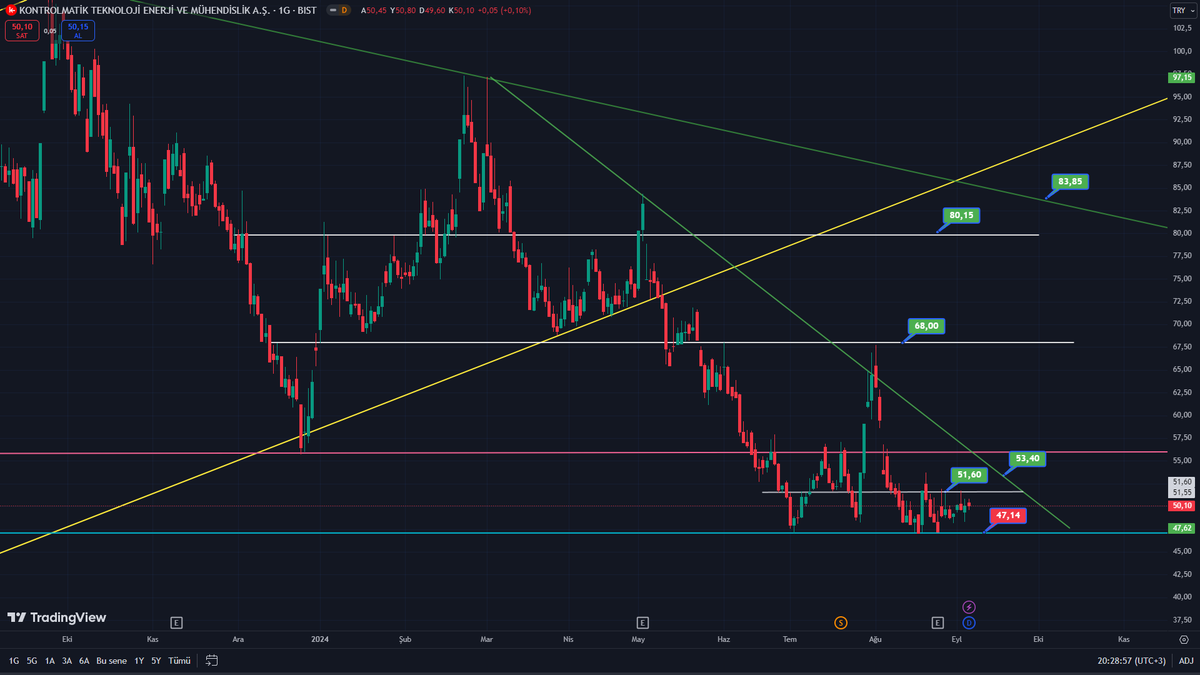Click the 47,62 price axis tag
Screen dimensions: 1200x675
[x=1181, y=527]
